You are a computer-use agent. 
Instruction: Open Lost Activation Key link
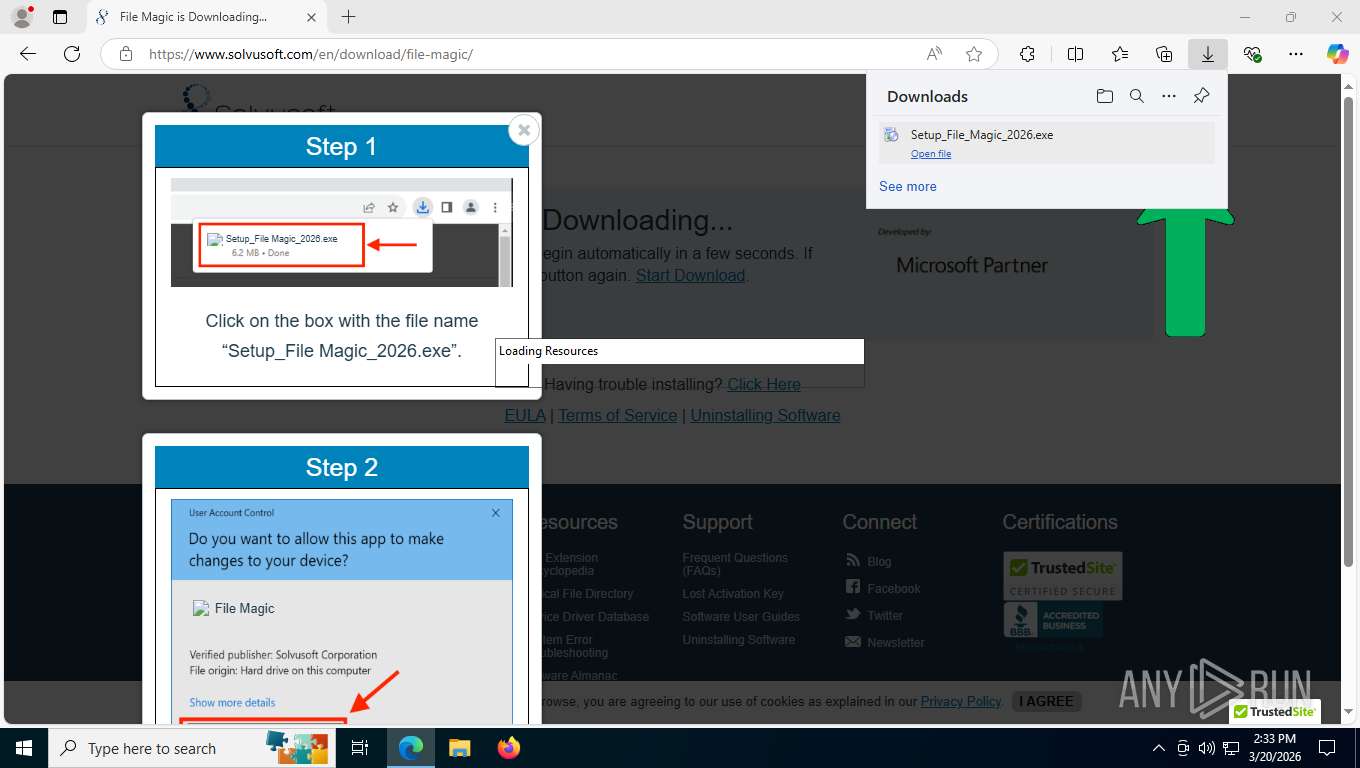pyautogui.click(x=733, y=594)
